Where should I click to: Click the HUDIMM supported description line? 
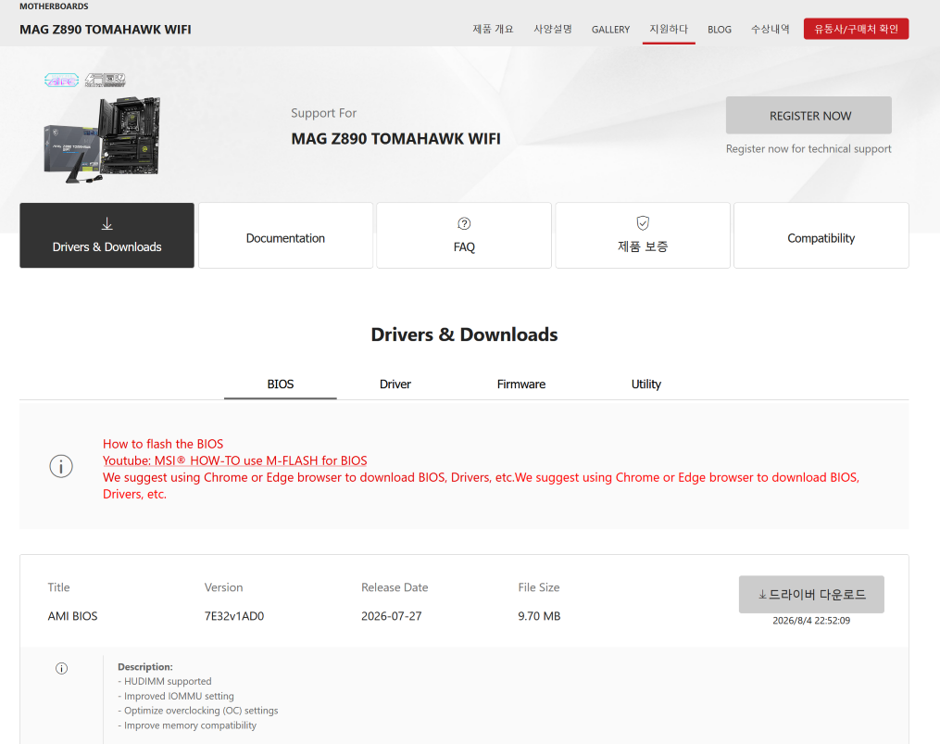[x=165, y=682]
